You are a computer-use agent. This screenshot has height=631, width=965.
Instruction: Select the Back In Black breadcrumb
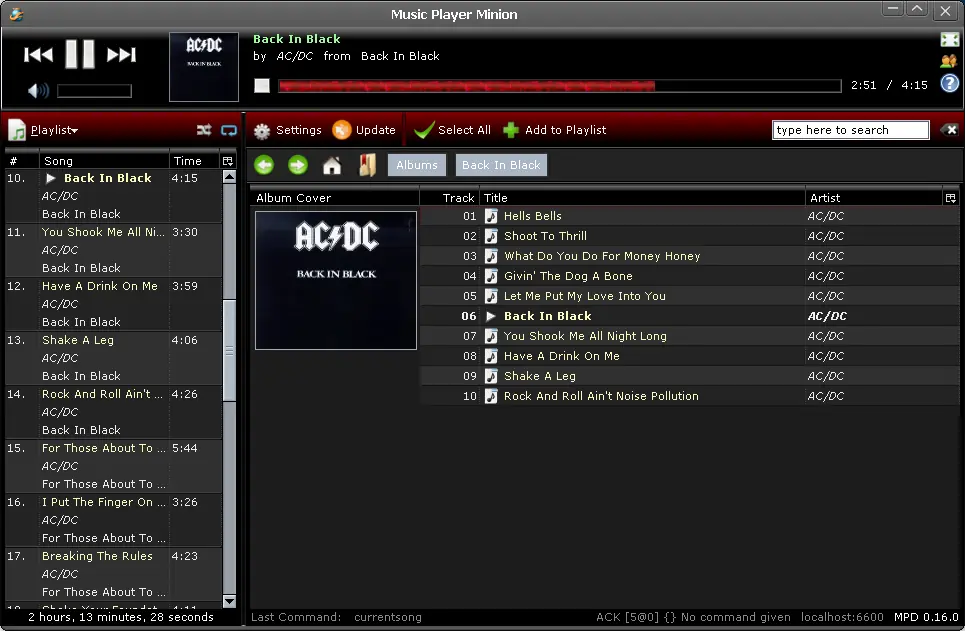501,165
